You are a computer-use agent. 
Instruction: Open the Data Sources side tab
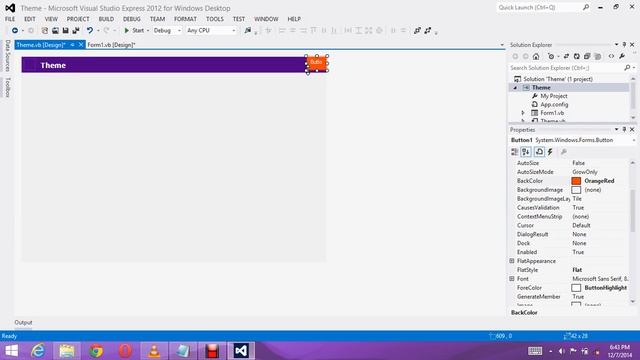point(7,56)
